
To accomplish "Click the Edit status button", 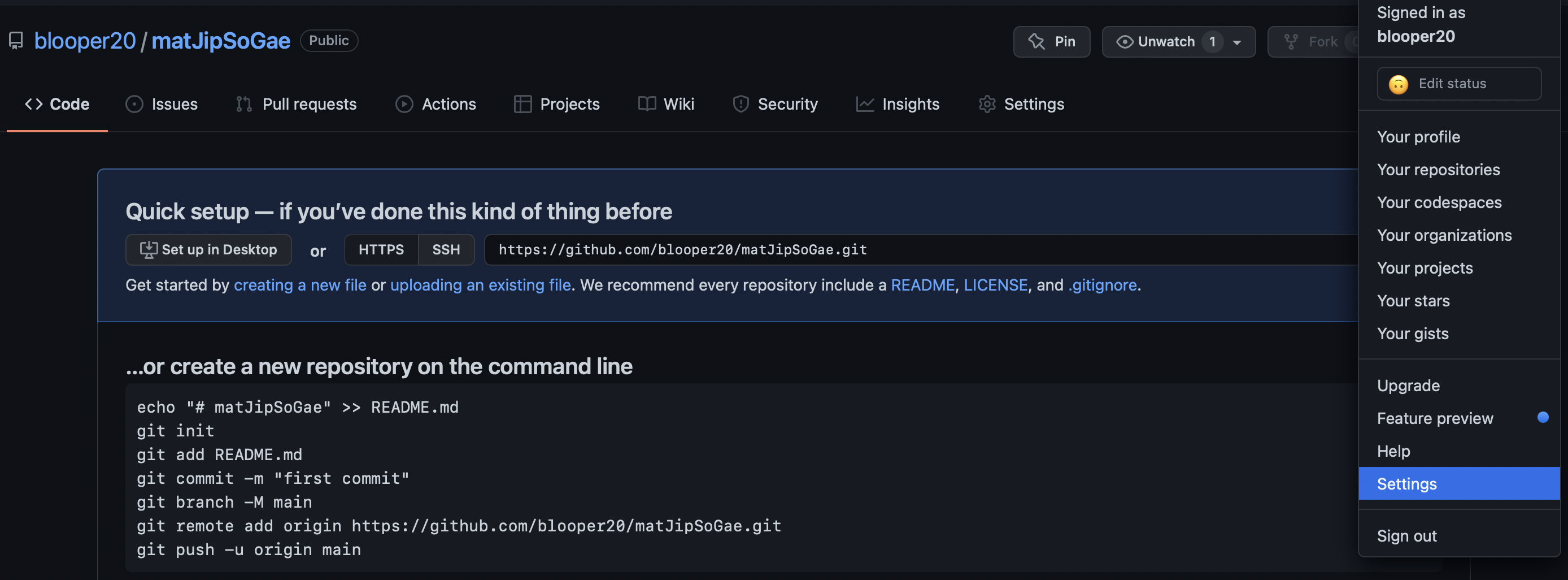I will pyautogui.click(x=1459, y=84).
